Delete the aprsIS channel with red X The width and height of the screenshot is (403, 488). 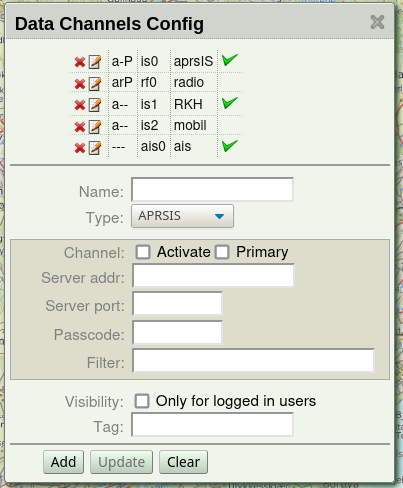coord(80,62)
